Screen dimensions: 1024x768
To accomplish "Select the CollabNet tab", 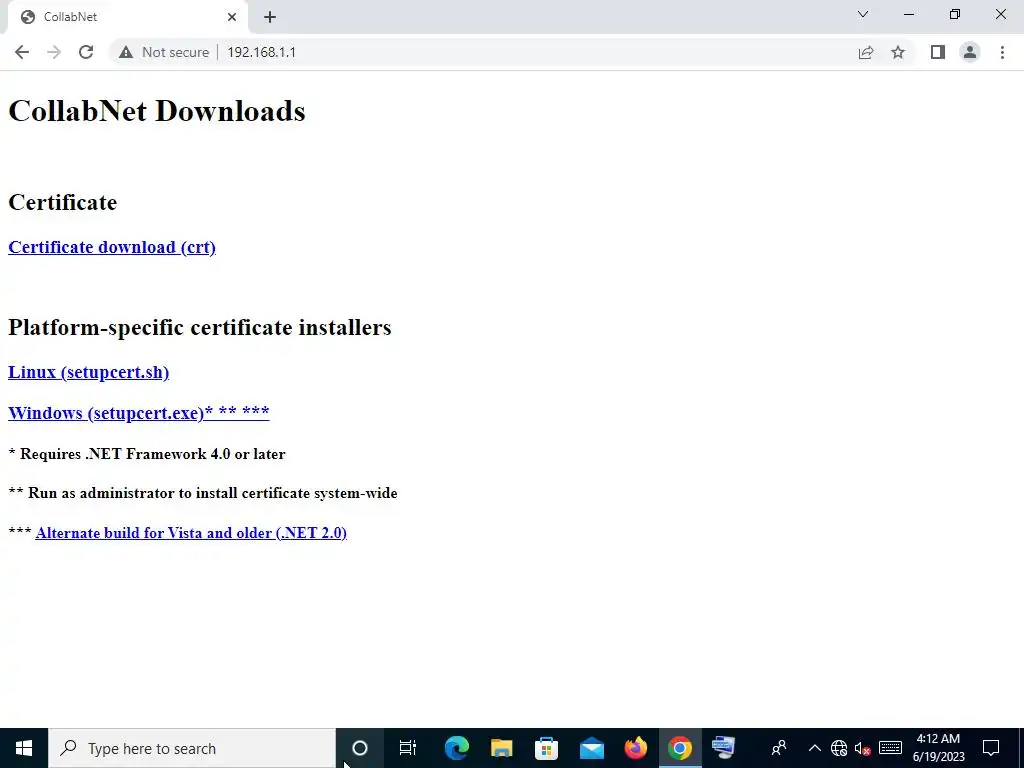I will (127, 17).
